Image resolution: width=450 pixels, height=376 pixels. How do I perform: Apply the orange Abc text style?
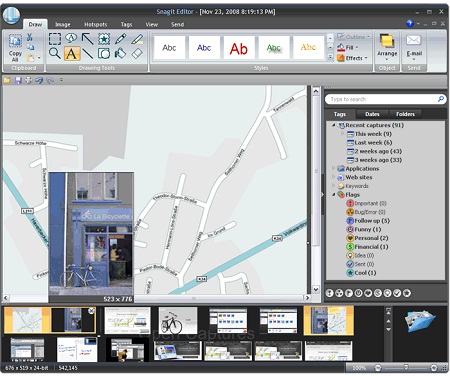(x=308, y=48)
